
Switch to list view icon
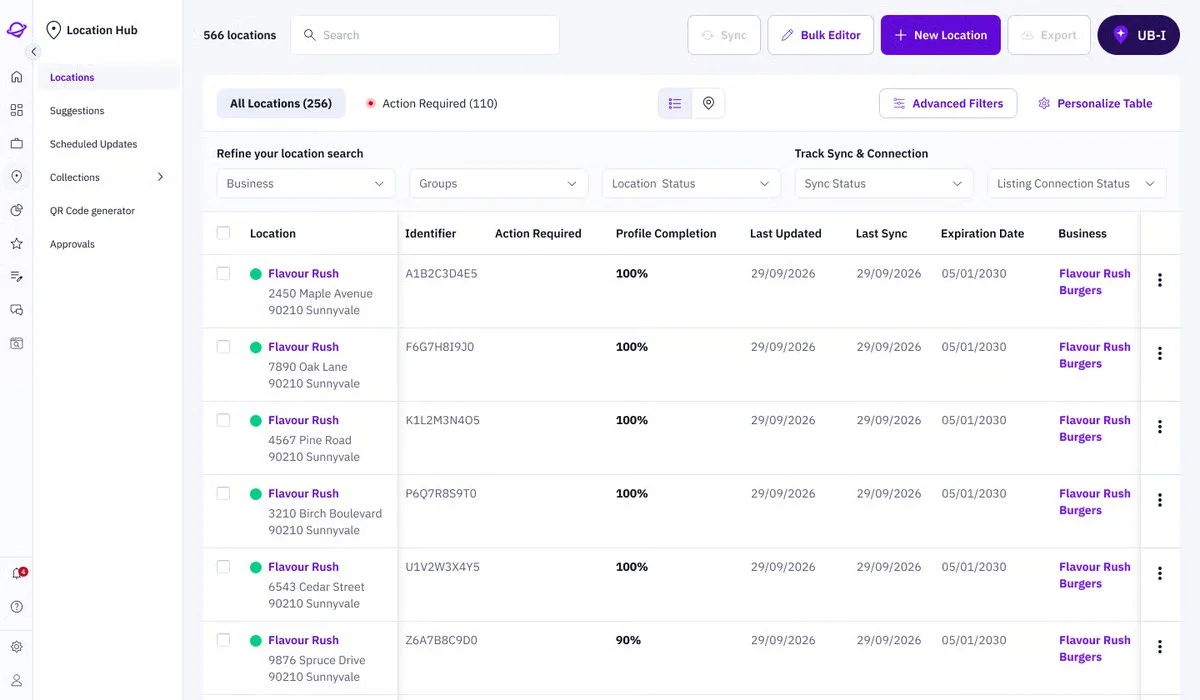[x=675, y=103]
